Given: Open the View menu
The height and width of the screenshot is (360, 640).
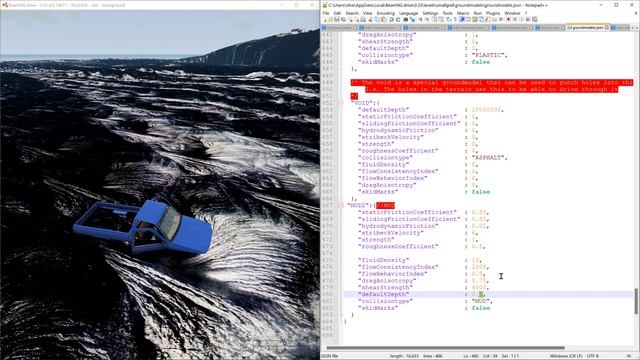Looking at the screenshot, I should [367, 13].
